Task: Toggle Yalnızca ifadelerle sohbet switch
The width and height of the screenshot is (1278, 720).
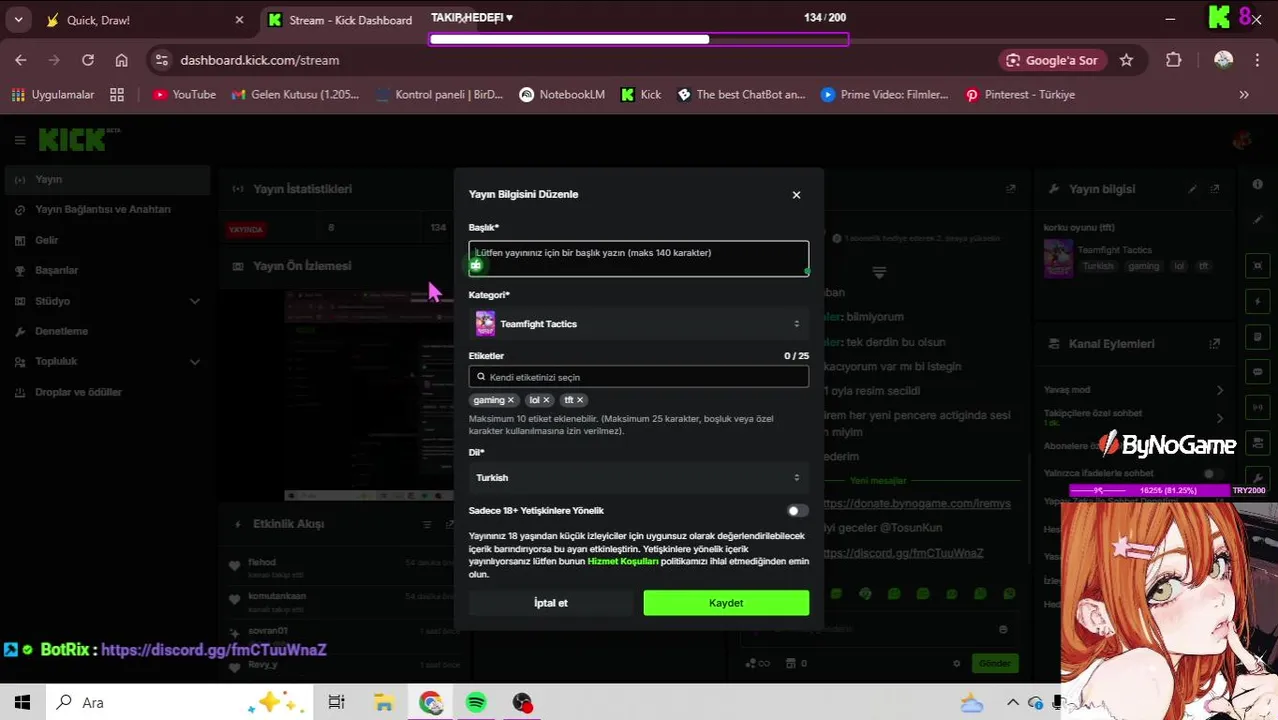Action: tap(1213, 474)
